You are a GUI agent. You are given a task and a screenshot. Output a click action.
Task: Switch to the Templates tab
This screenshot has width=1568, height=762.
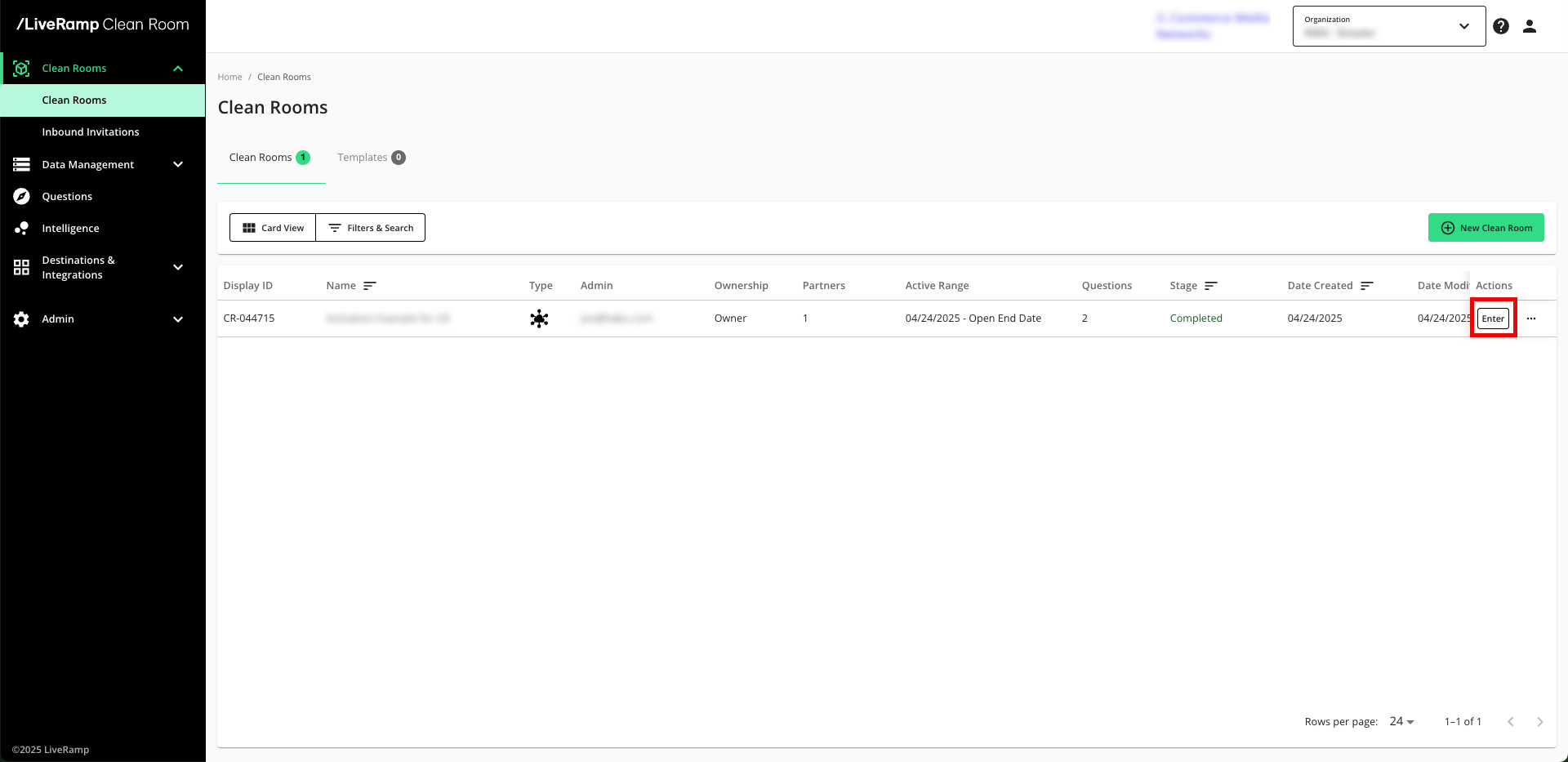(371, 158)
